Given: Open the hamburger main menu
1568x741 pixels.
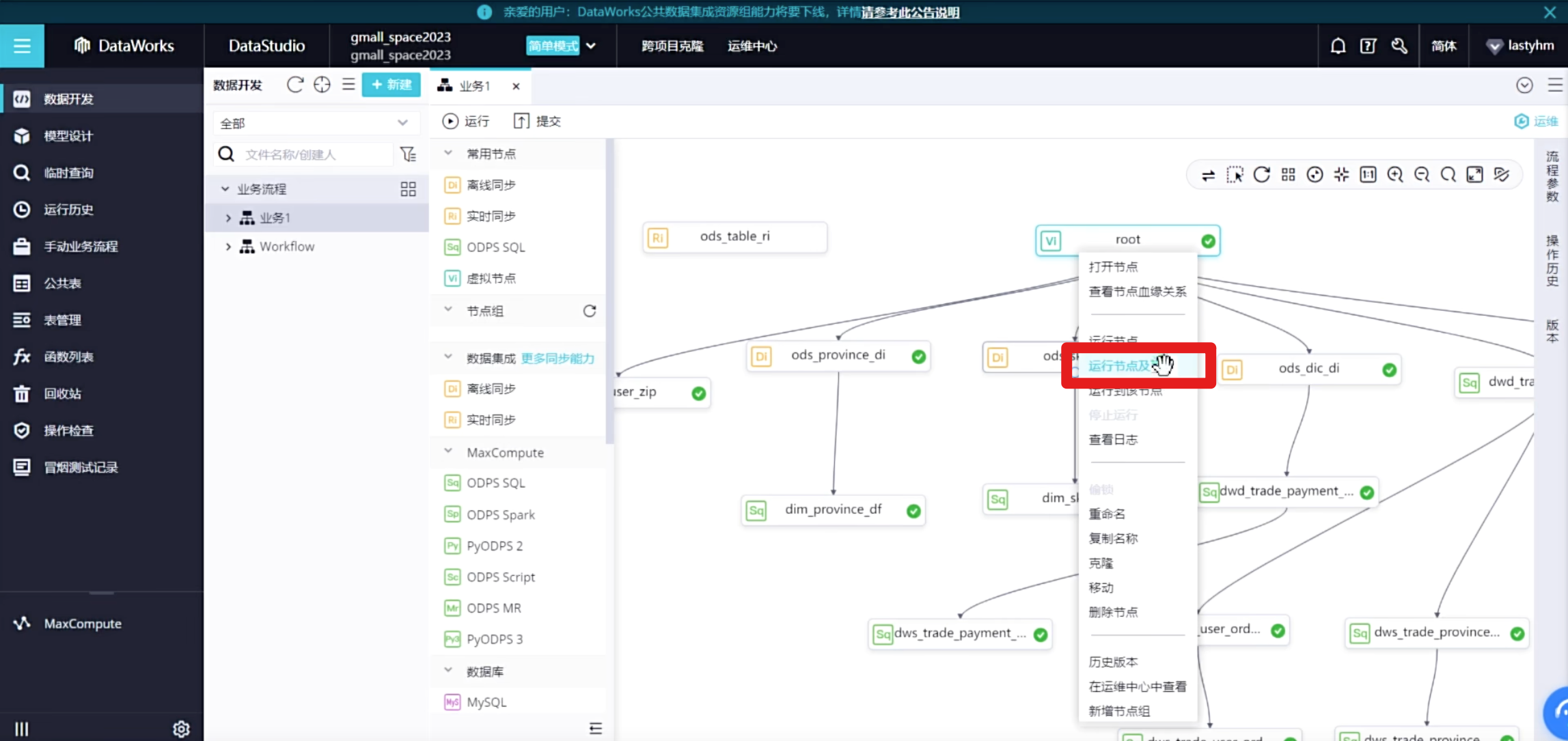Looking at the screenshot, I should (22, 46).
